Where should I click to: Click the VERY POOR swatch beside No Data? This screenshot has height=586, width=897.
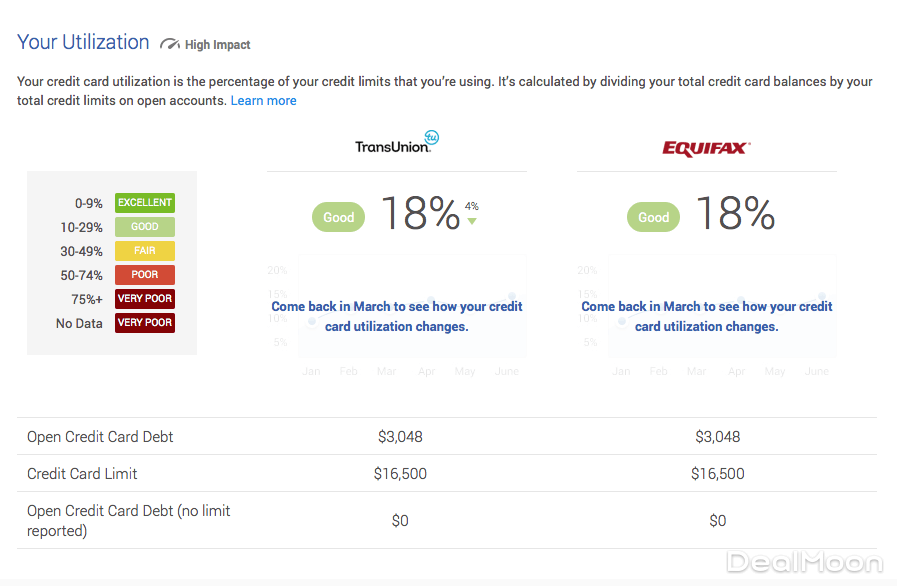coord(145,322)
